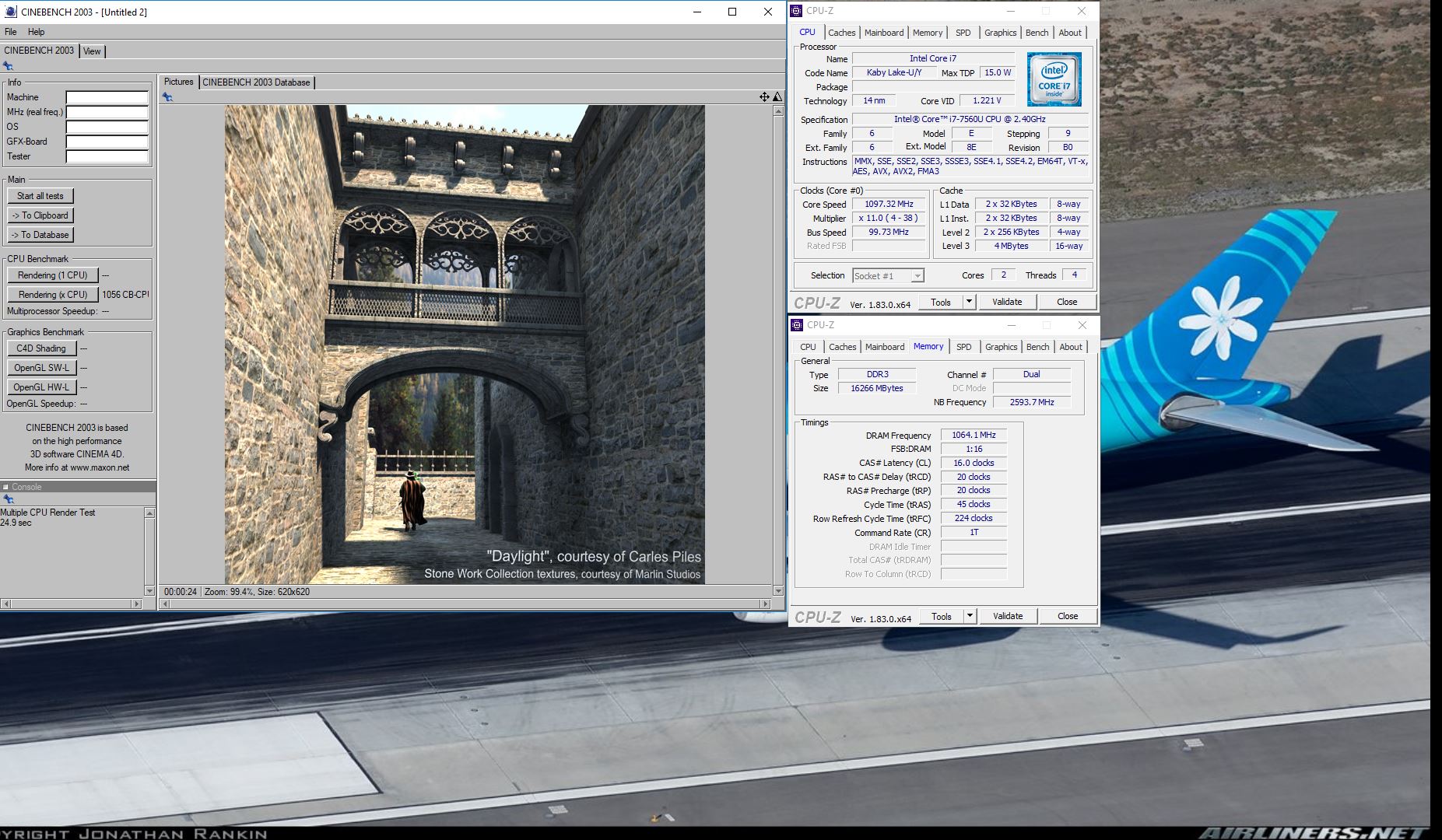Click Tools button in upper CPU-Z window
Screen dimensions: 1442x840
pos(941,302)
